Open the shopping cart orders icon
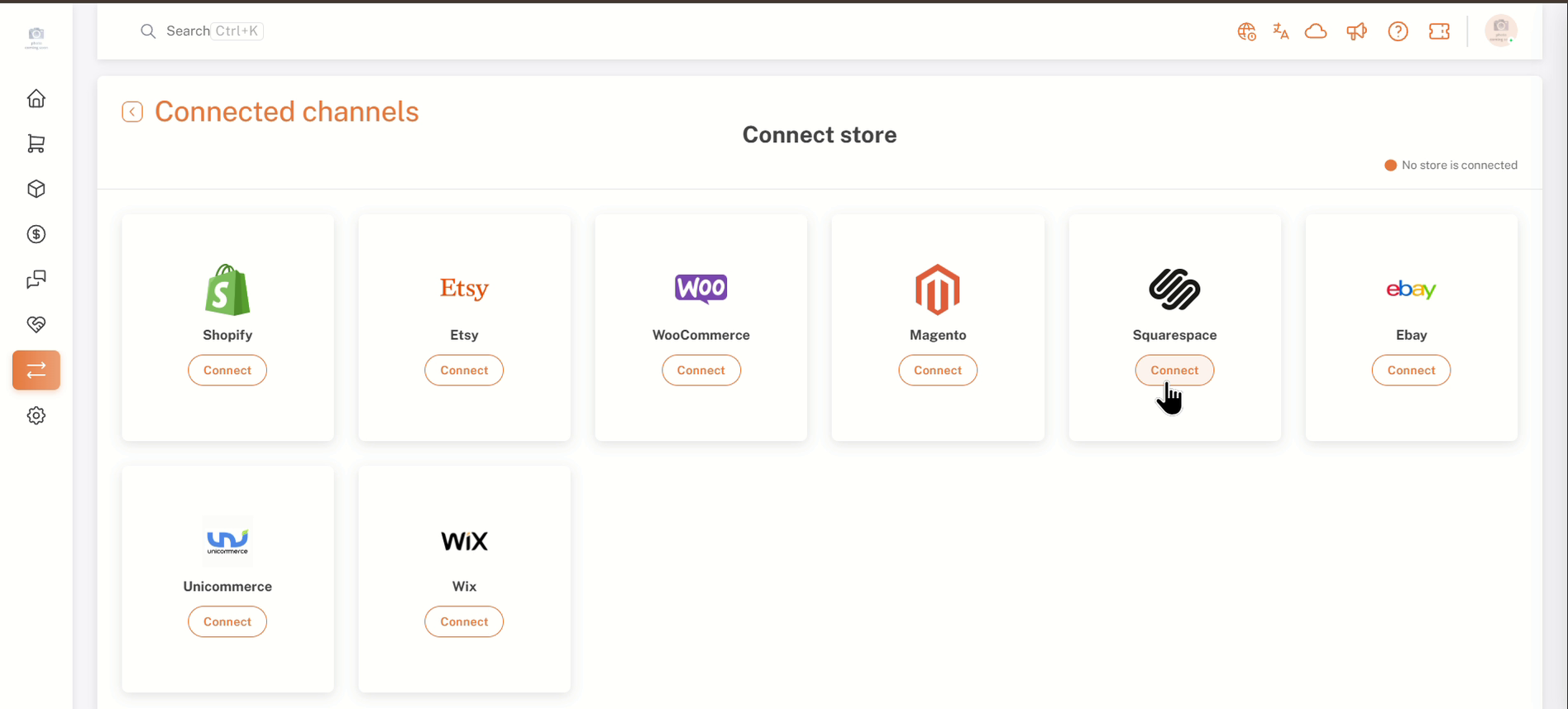This screenshot has width=1568, height=709. pos(36,144)
